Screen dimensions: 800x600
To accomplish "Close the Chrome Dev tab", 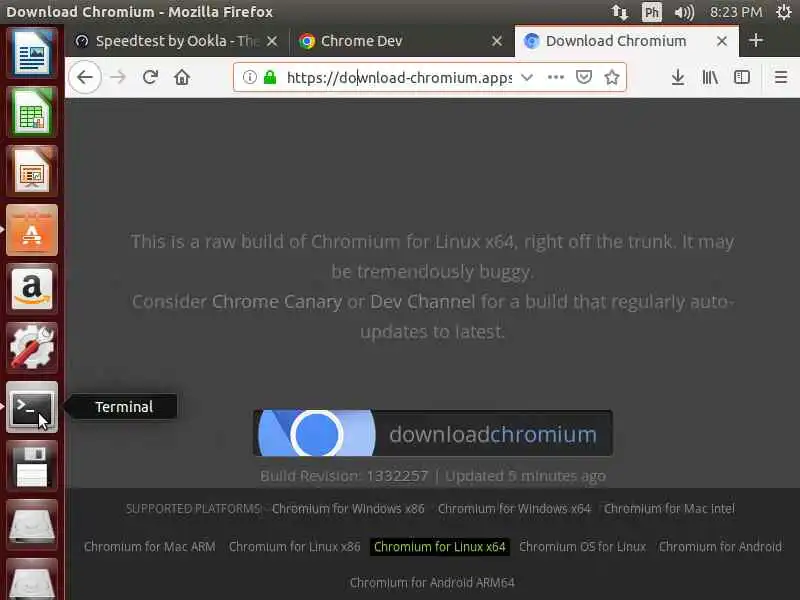I will (x=496, y=41).
